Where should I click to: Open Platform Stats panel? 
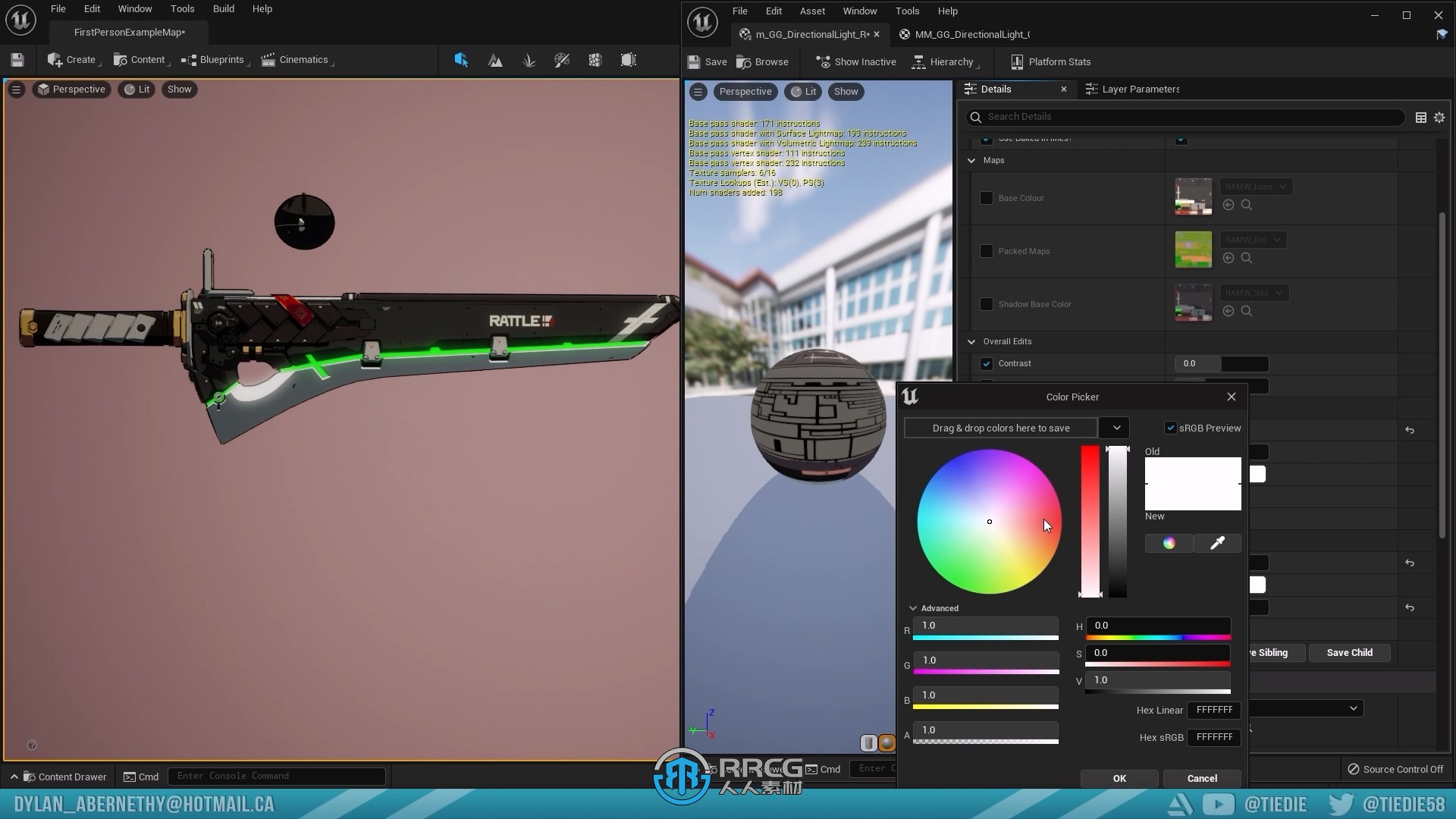pos(1051,62)
